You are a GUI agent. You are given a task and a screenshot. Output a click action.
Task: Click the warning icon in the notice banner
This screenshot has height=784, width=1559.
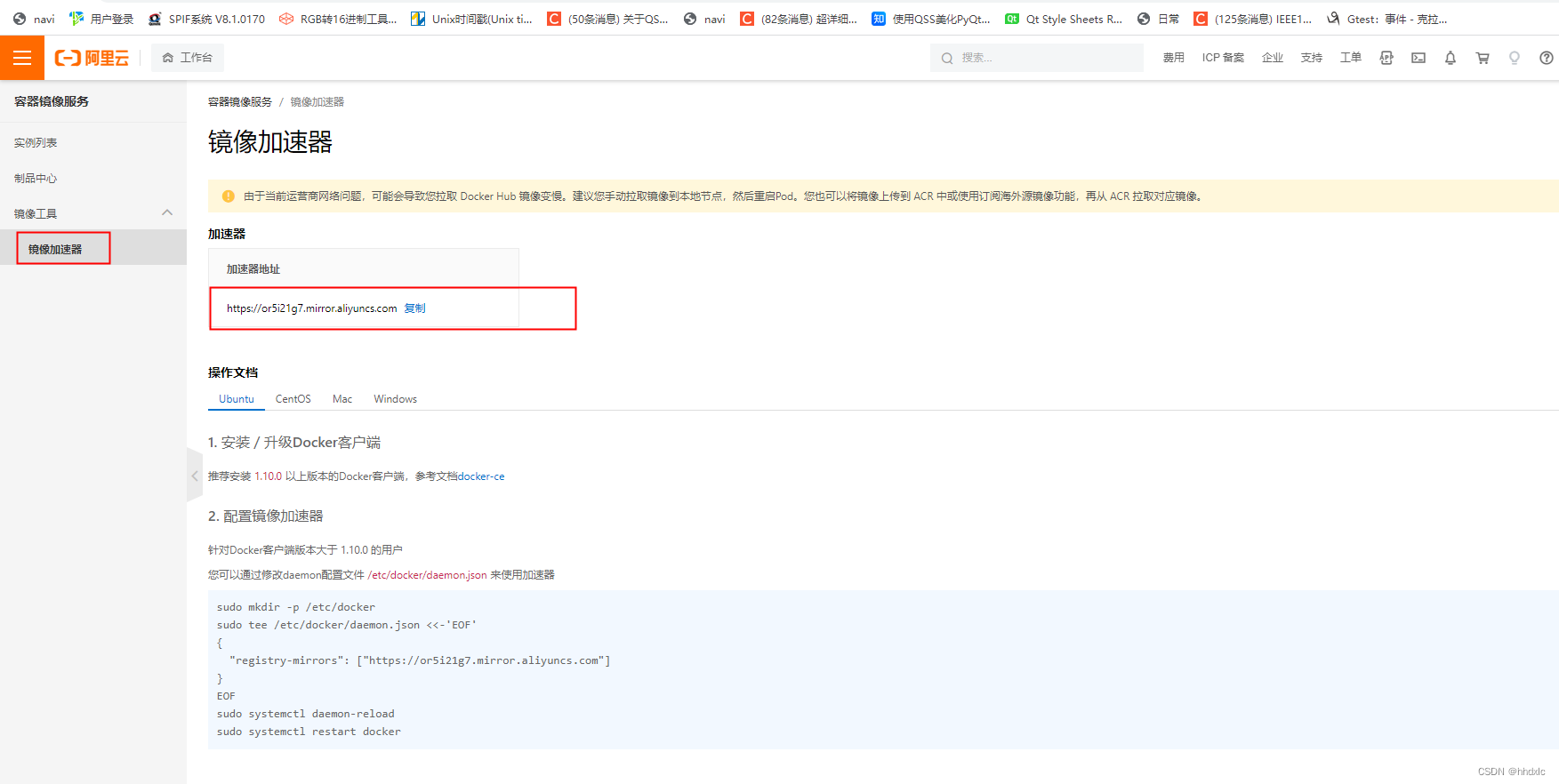229,196
